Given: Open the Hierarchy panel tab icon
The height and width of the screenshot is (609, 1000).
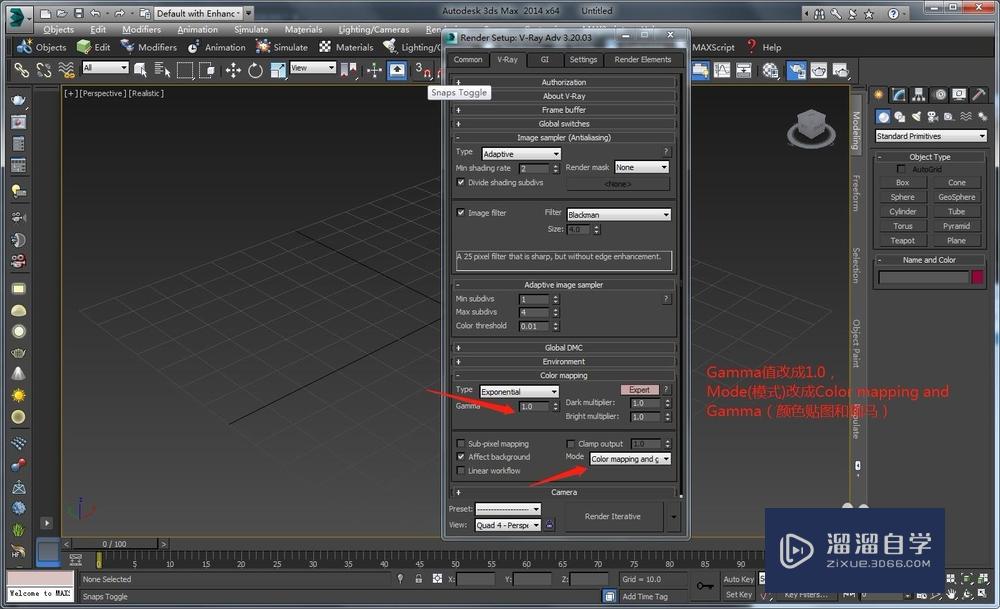Looking at the screenshot, I should pyautogui.click(x=918, y=95).
